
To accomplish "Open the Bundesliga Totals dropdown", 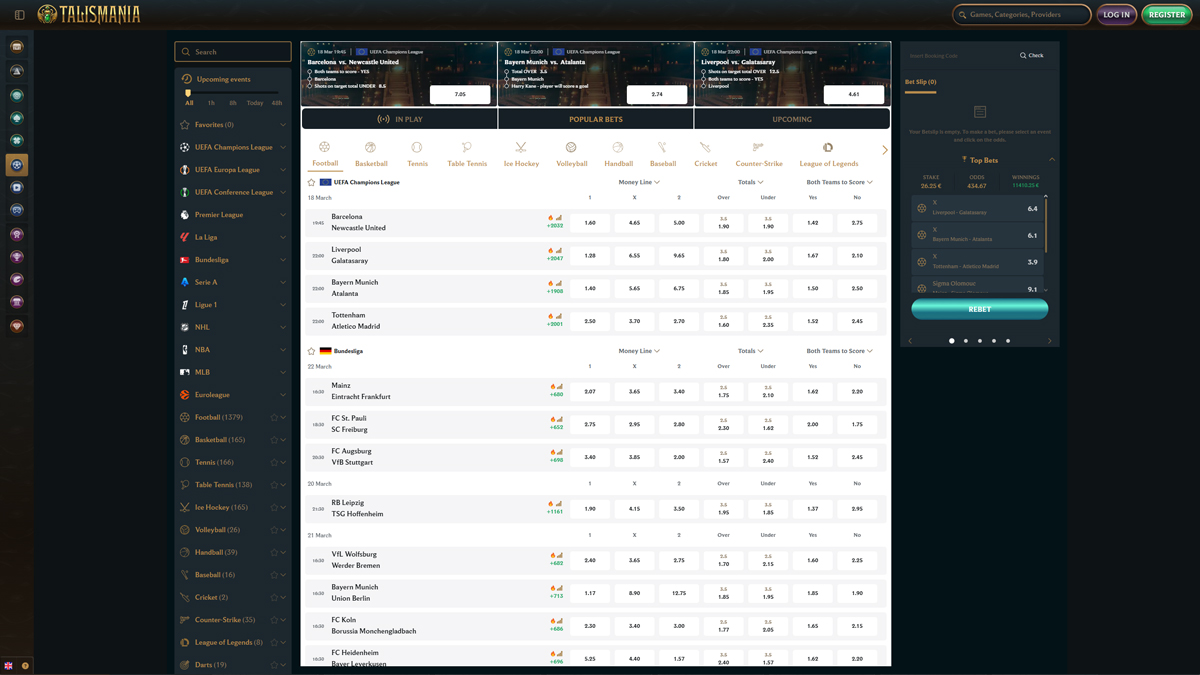I will tap(750, 351).
